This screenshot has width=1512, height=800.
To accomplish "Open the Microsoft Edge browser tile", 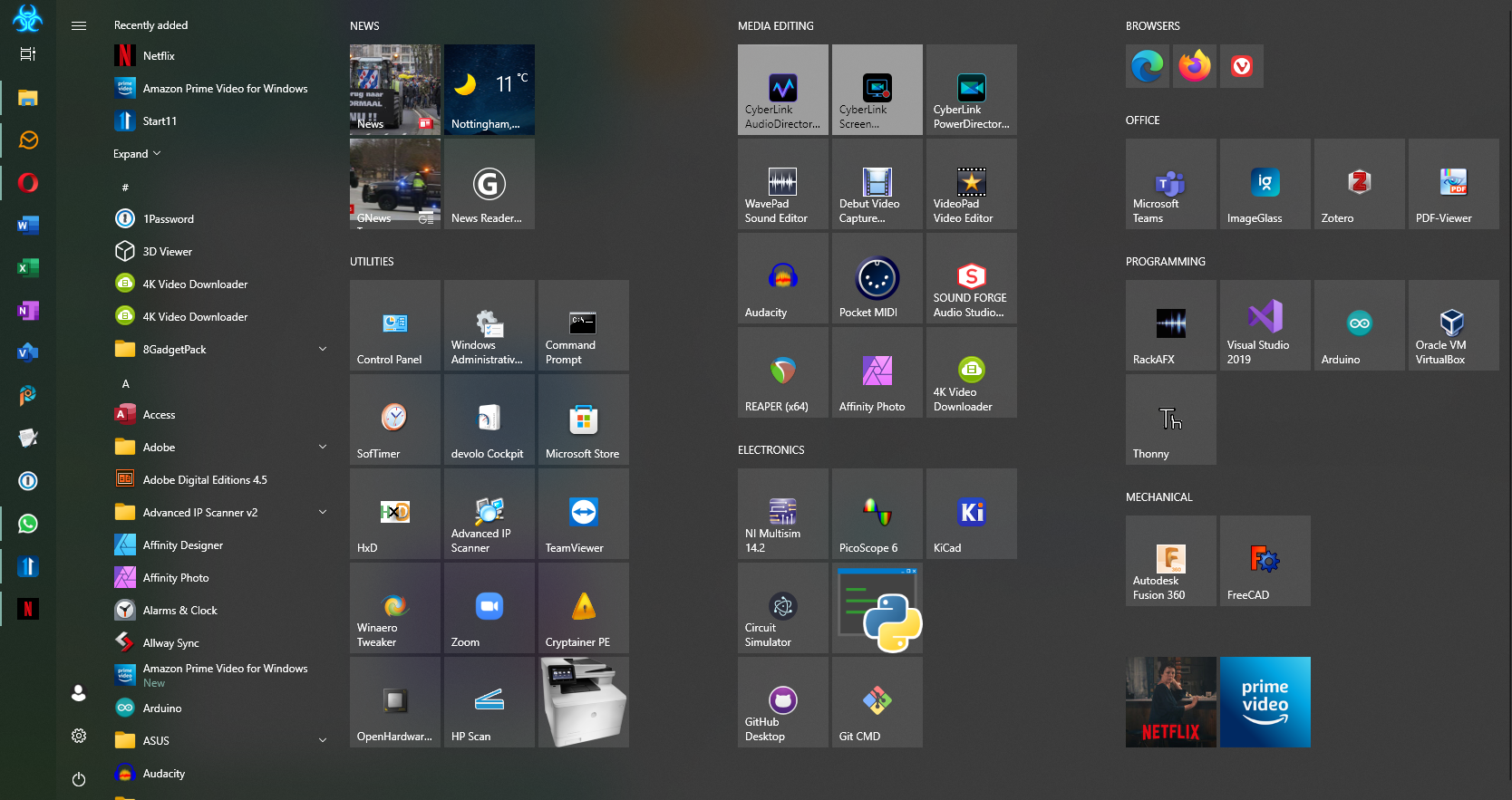I will pos(1148,66).
